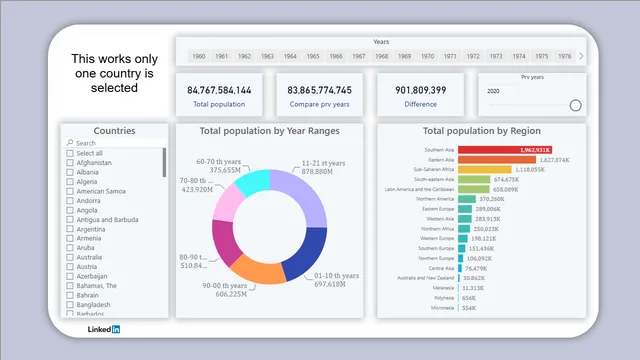The height and width of the screenshot is (360, 640).
Task: Tick the Austria checkbox
Action: (70, 267)
